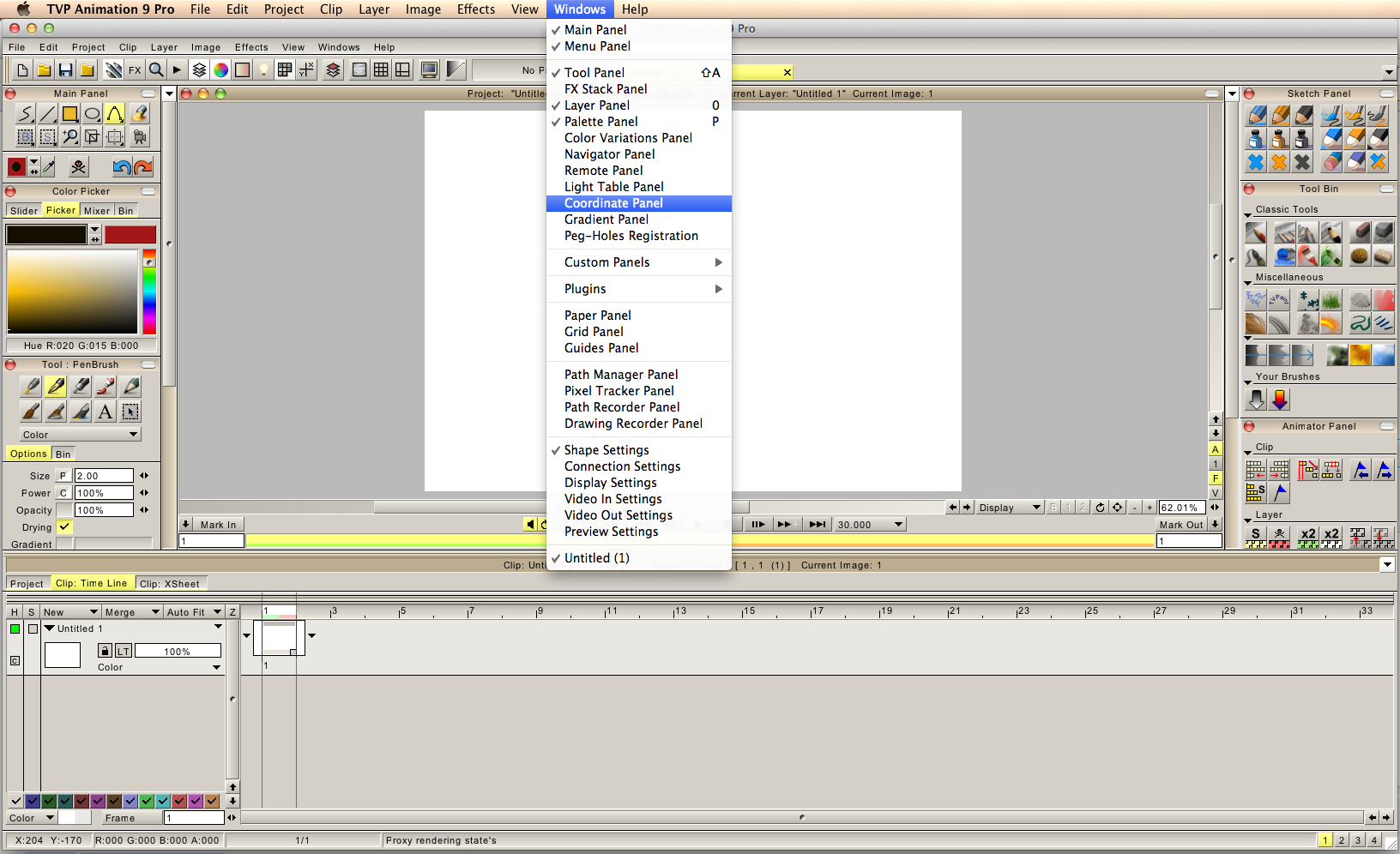Viewport: 1400px width, 854px height.
Task: Select the blue pencil in Sketch Panel
Action: coord(1257,115)
